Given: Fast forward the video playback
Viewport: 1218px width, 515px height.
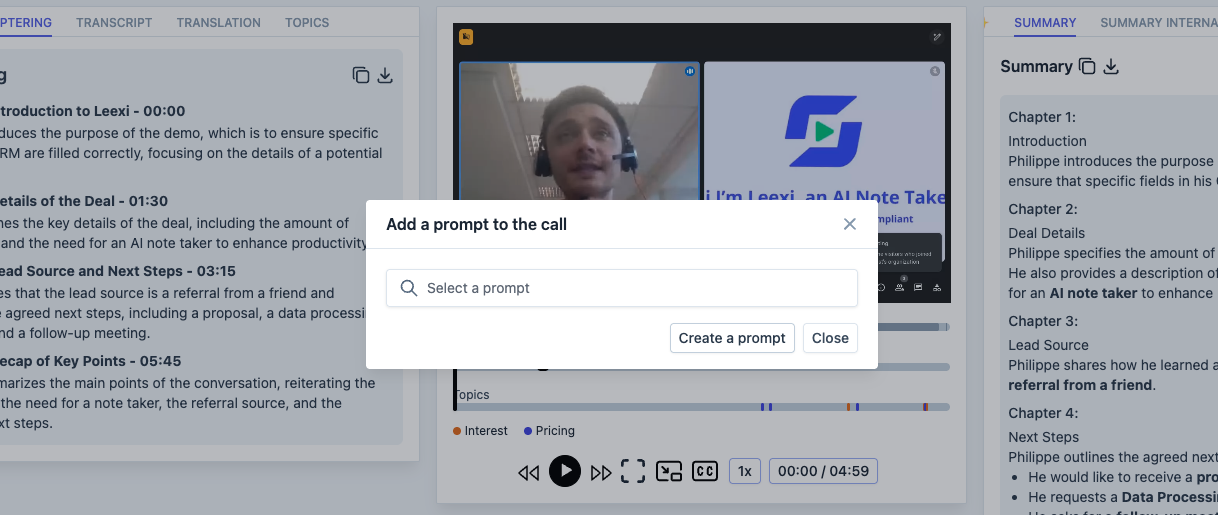Looking at the screenshot, I should (x=601, y=472).
